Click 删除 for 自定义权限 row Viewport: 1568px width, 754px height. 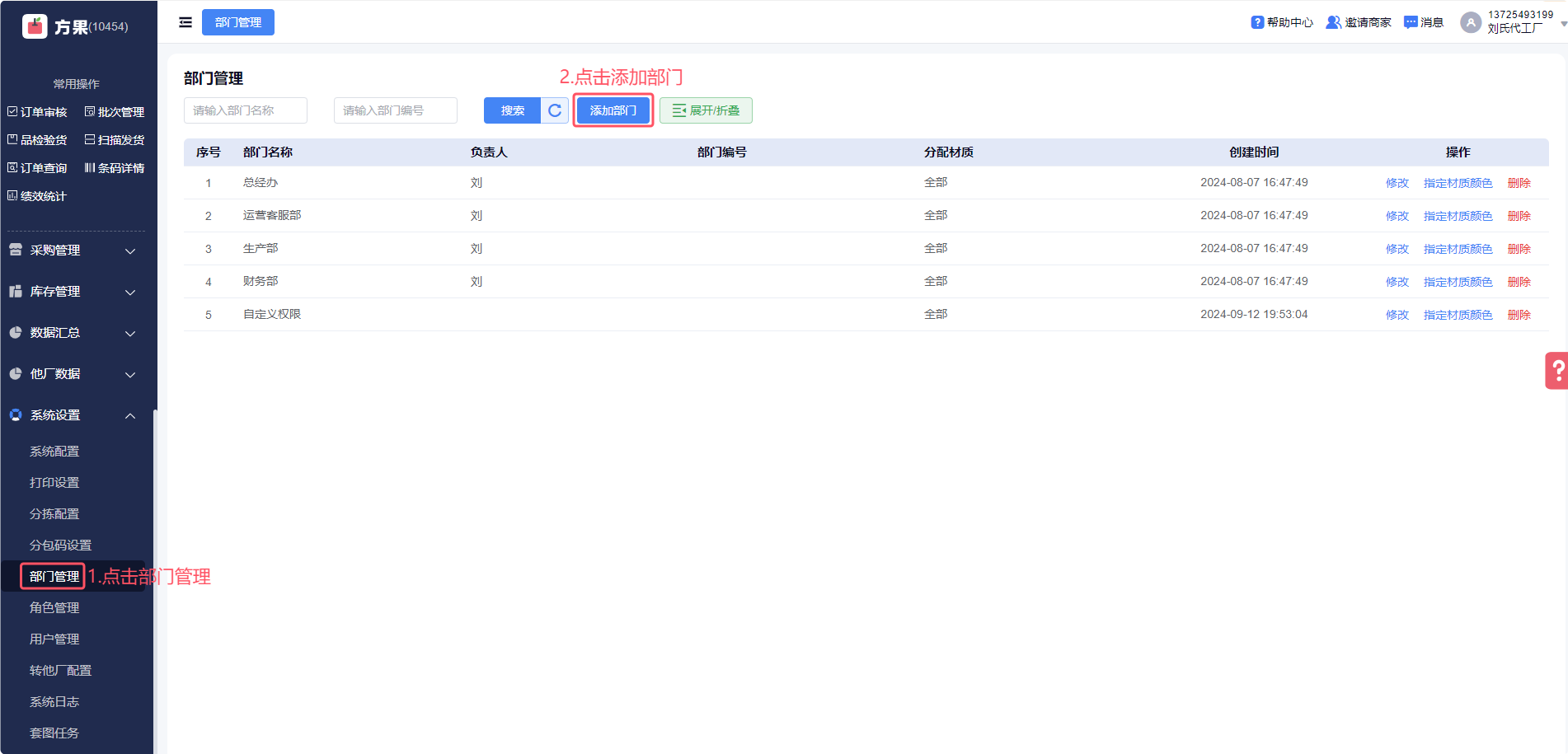[1519, 315]
